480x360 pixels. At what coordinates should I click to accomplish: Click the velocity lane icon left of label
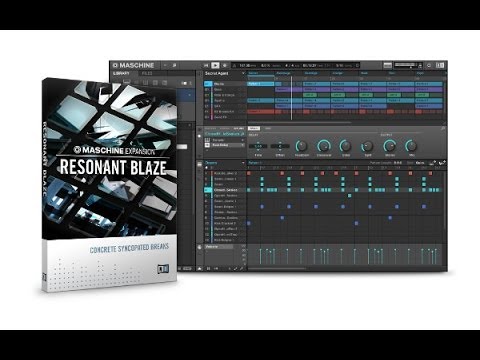[x=199, y=247]
